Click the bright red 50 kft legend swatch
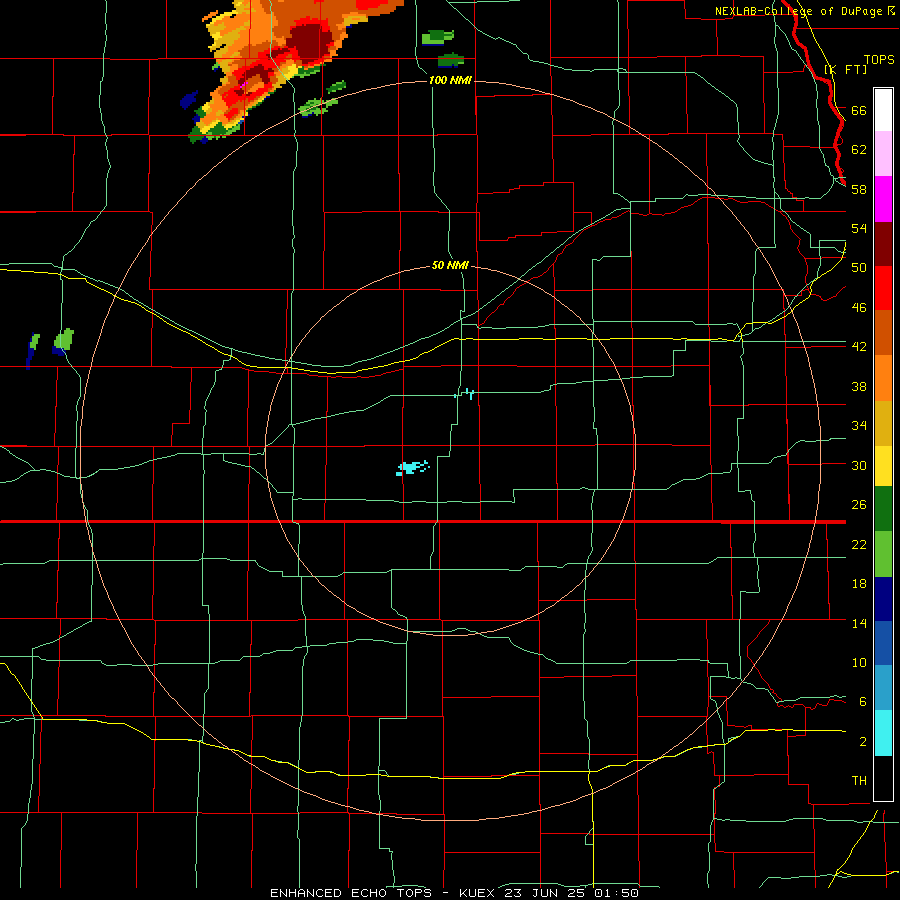The image size is (900, 900). 883,288
